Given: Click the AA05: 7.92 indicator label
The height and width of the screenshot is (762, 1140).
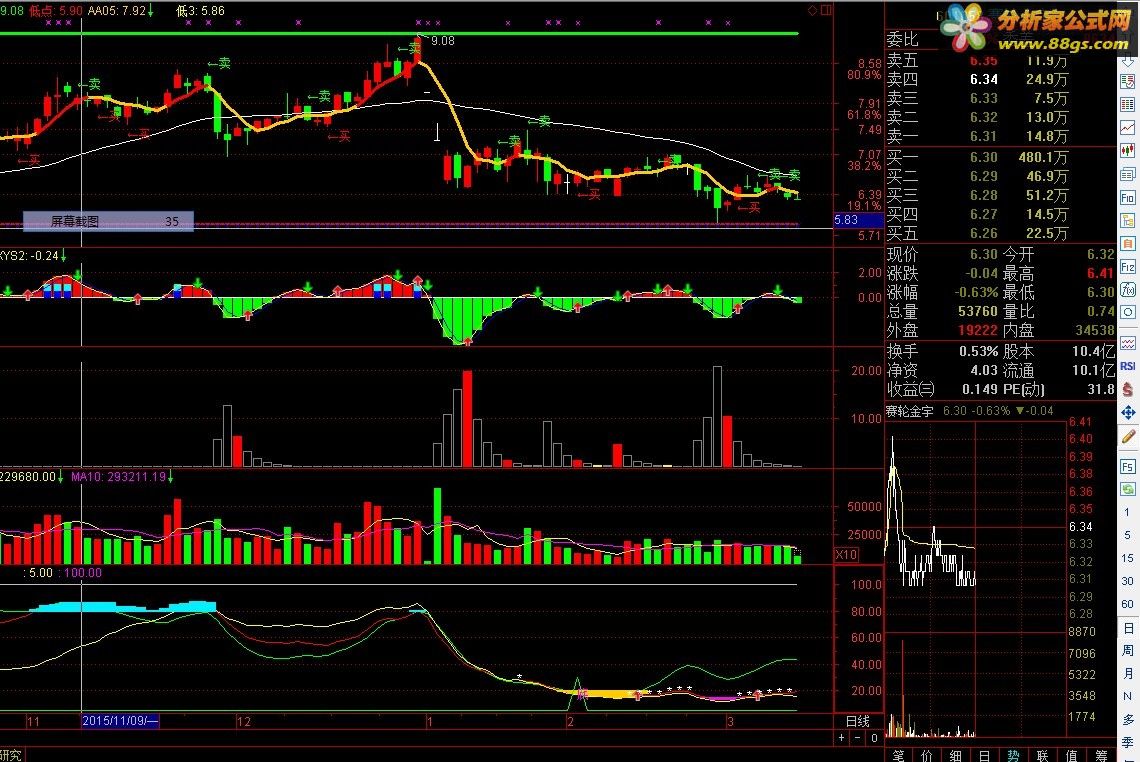Looking at the screenshot, I should click(x=116, y=11).
